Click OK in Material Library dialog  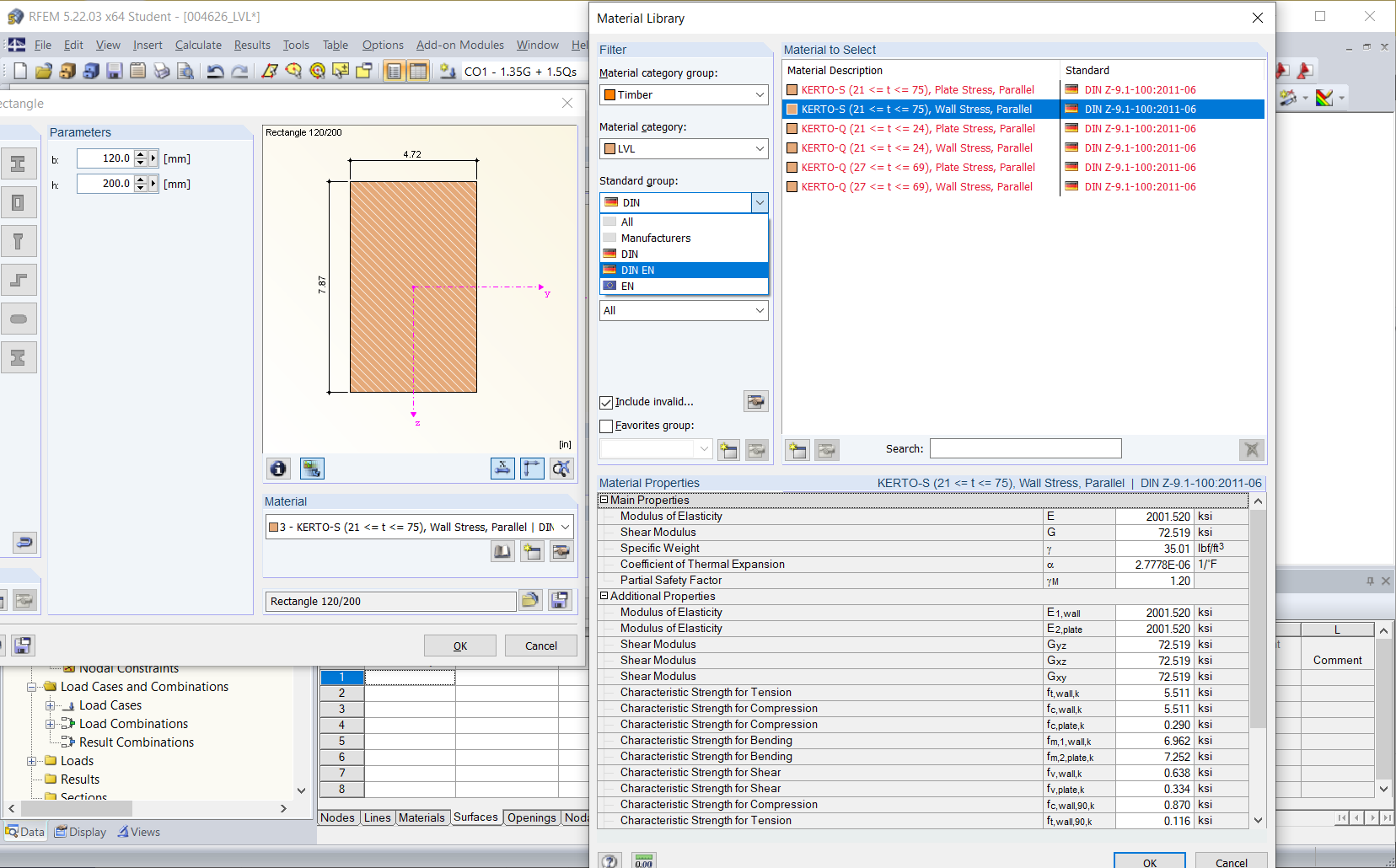click(x=1149, y=862)
